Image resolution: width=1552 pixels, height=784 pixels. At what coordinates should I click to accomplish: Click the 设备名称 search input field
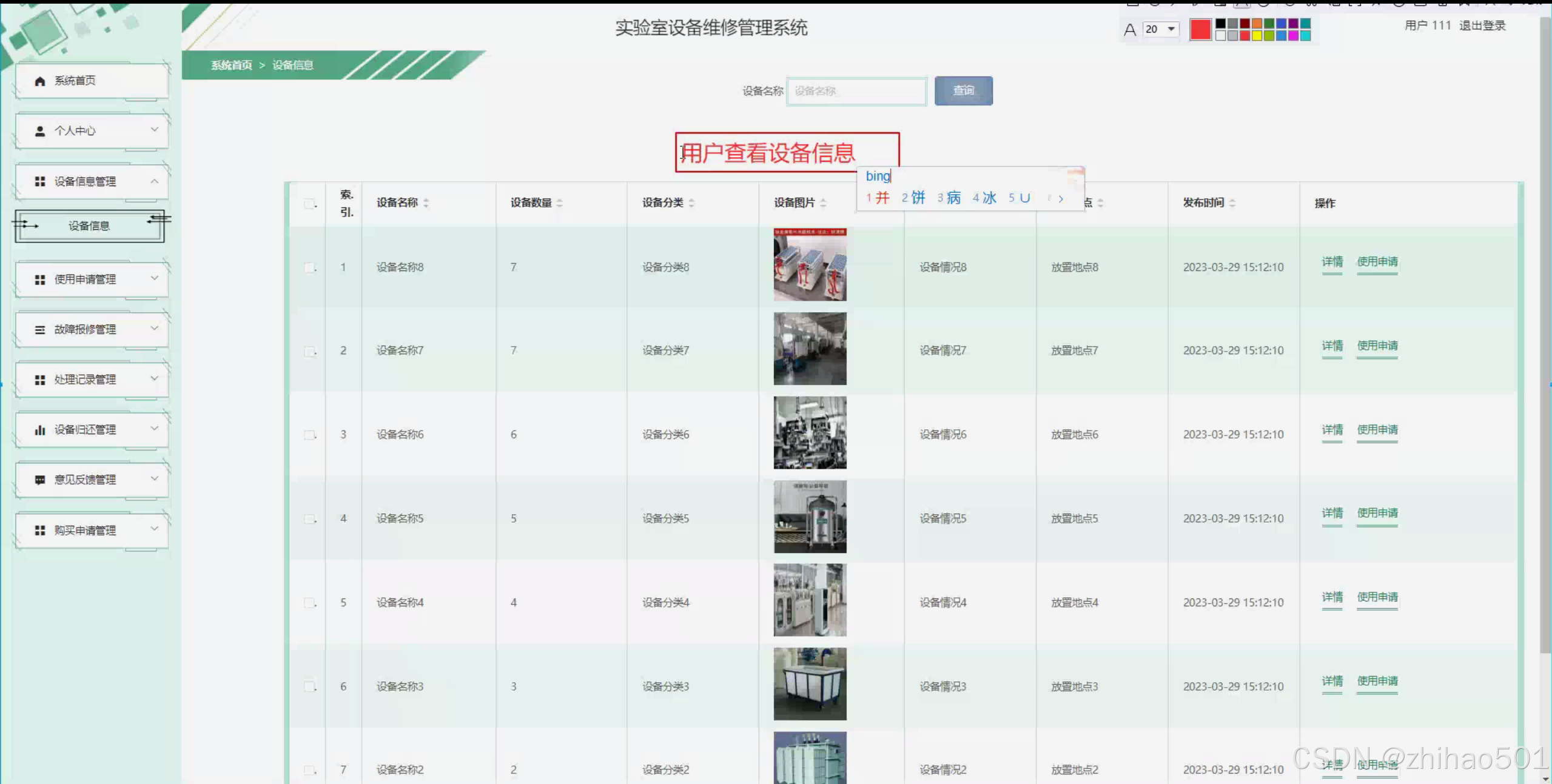pos(856,92)
